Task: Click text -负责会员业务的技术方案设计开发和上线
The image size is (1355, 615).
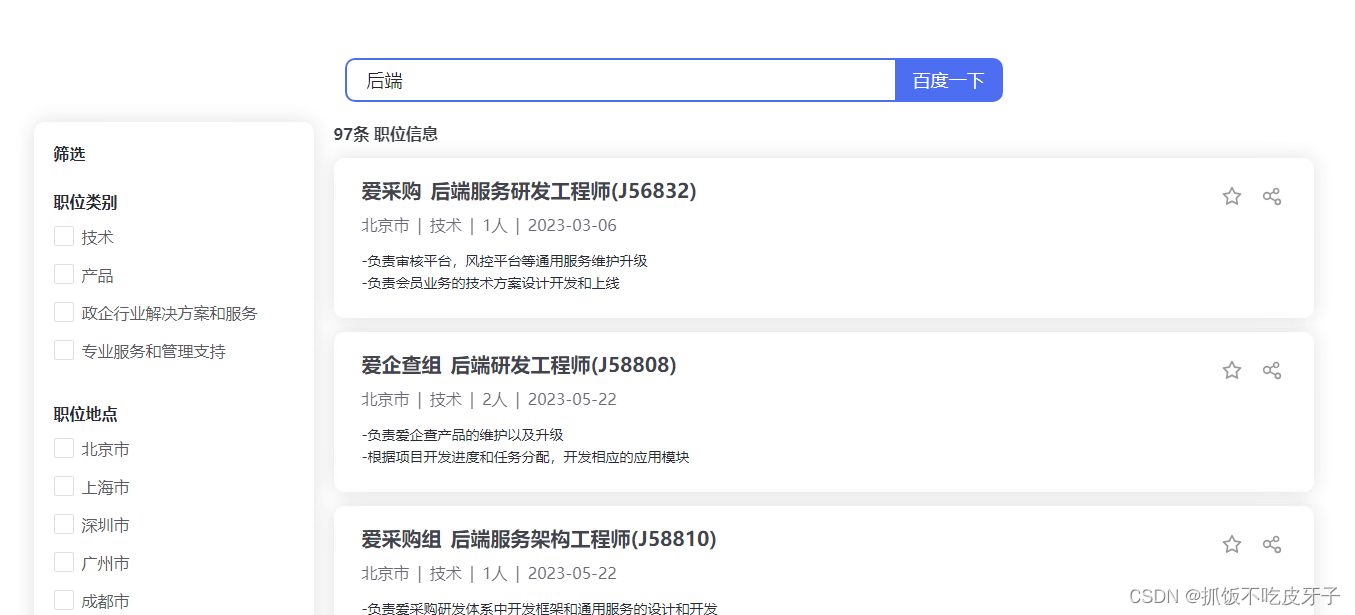Action: click(491, 283)
